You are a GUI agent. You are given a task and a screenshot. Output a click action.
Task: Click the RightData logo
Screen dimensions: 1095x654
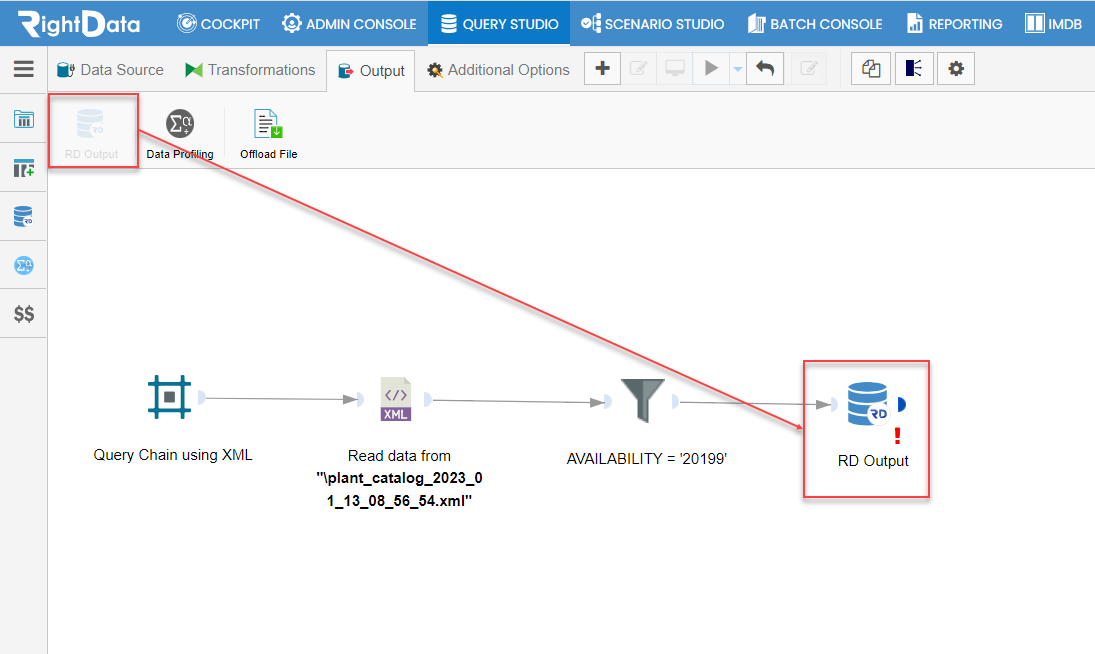[x=79, y=23]
